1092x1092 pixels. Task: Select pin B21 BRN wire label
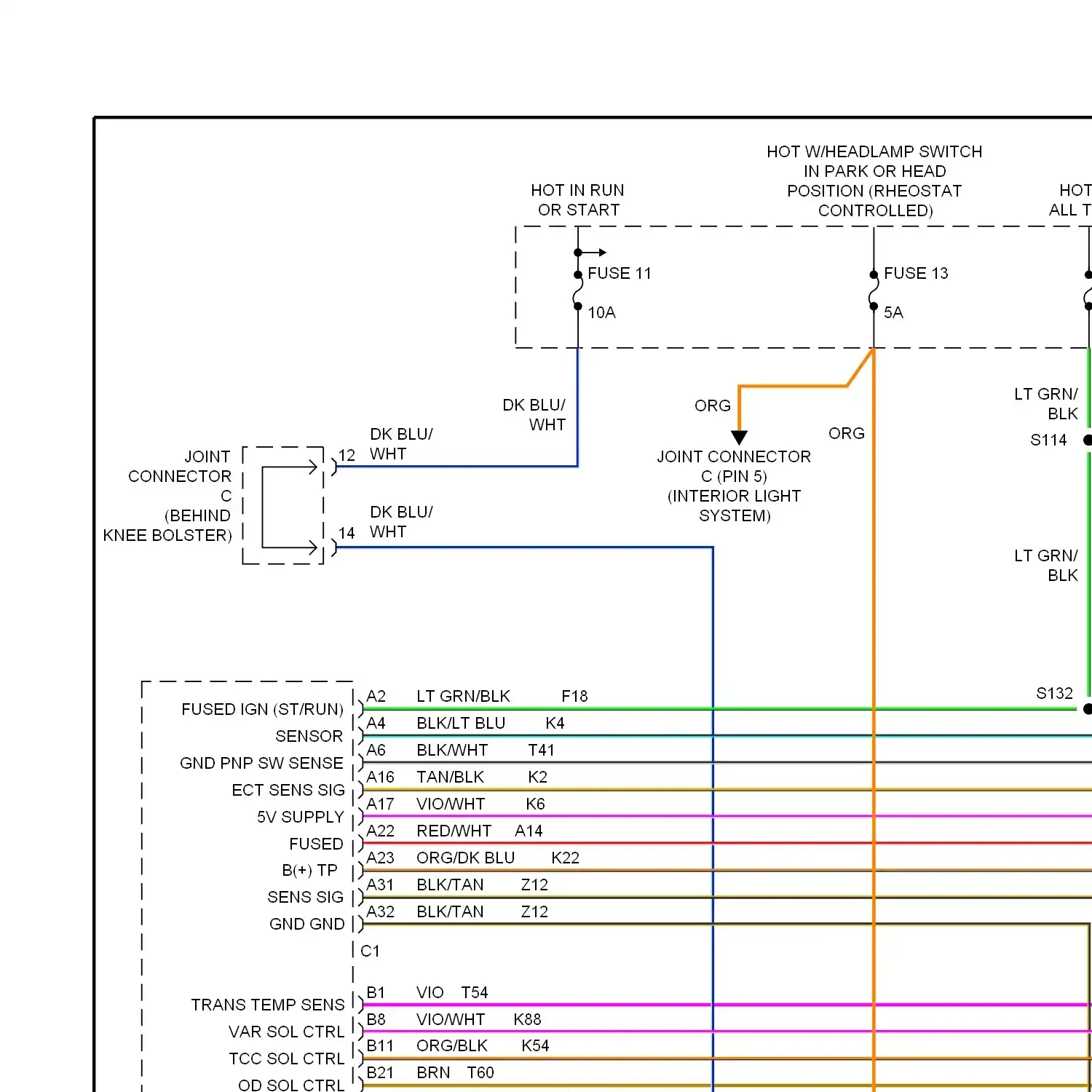(433, 1072)
